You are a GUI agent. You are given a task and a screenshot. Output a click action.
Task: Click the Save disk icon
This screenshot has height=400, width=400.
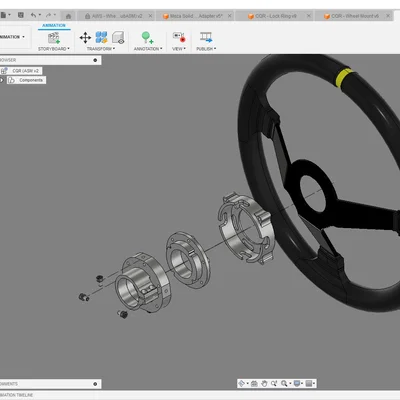coord(21,15)
